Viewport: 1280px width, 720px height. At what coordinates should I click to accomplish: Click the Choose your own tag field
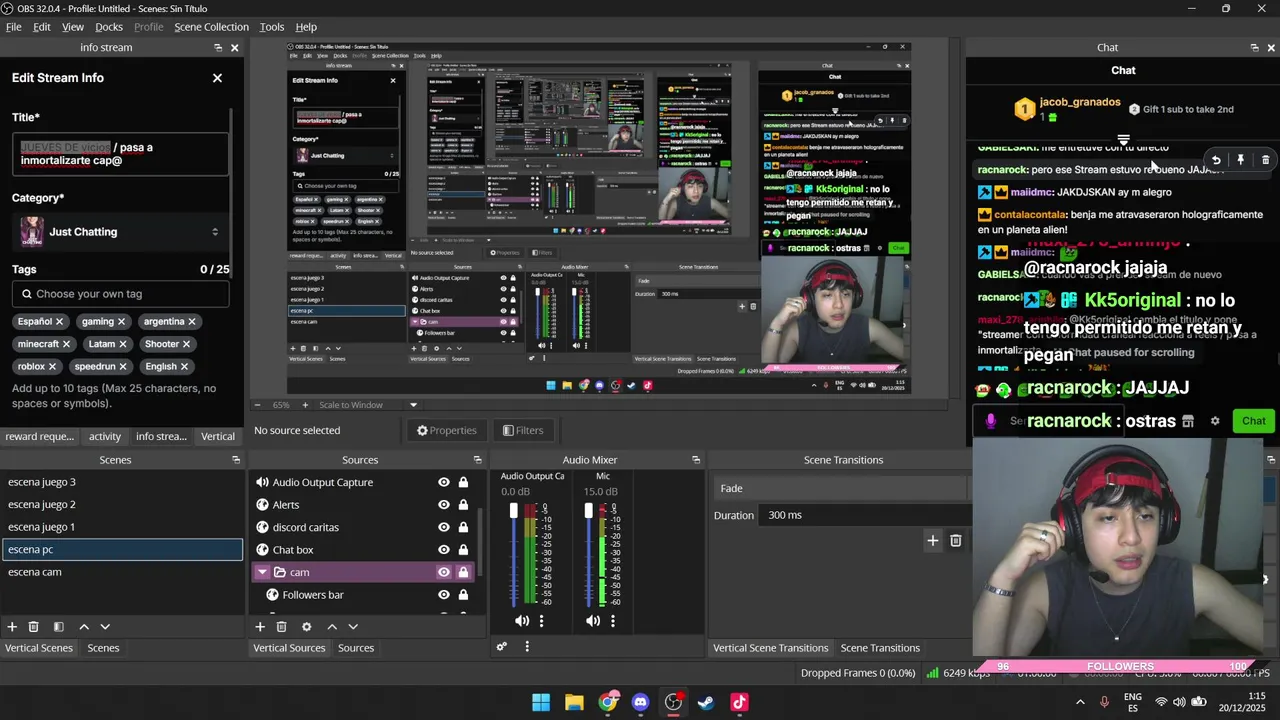(120, 294)
